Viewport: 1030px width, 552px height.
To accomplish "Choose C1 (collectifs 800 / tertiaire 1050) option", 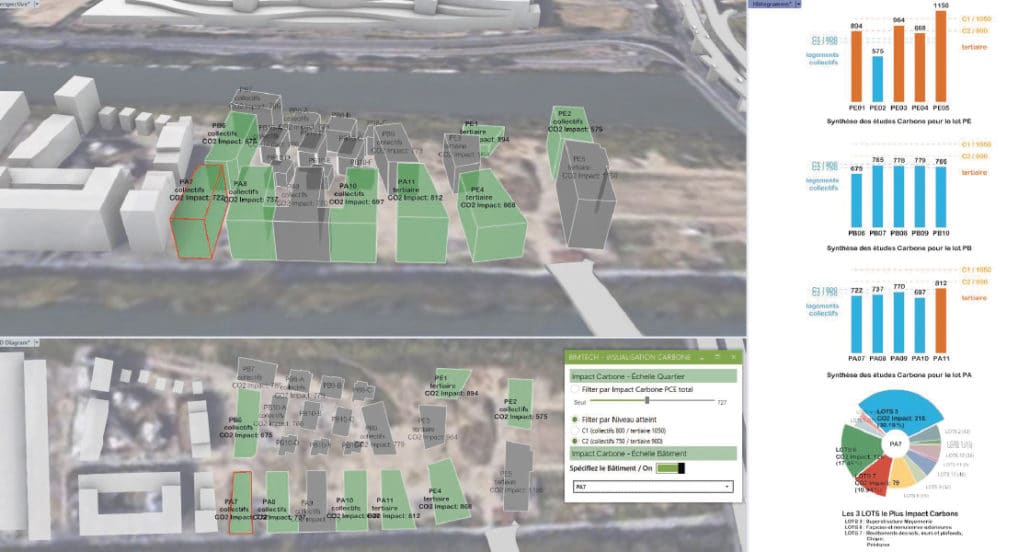I will pos(576,430).
